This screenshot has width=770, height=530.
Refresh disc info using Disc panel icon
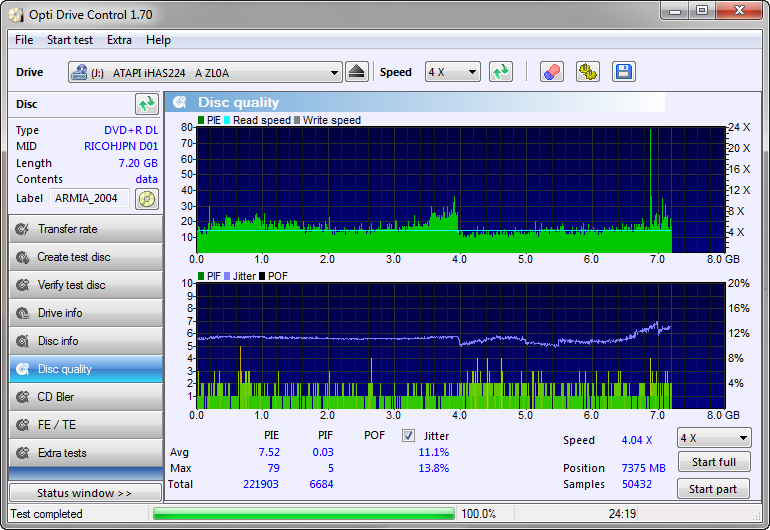(147, 104)
